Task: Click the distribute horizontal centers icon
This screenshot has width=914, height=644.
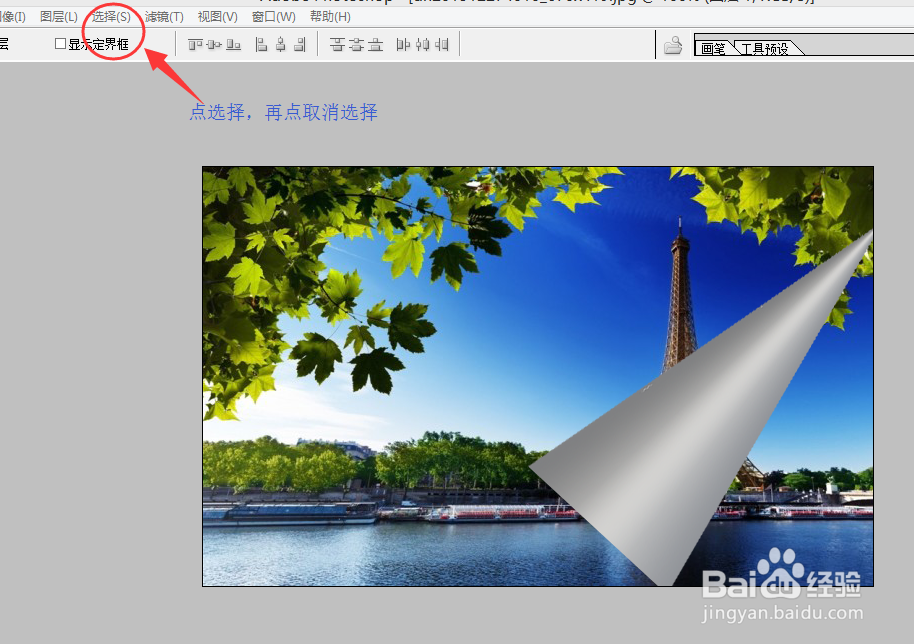Action: click(422, 44)
